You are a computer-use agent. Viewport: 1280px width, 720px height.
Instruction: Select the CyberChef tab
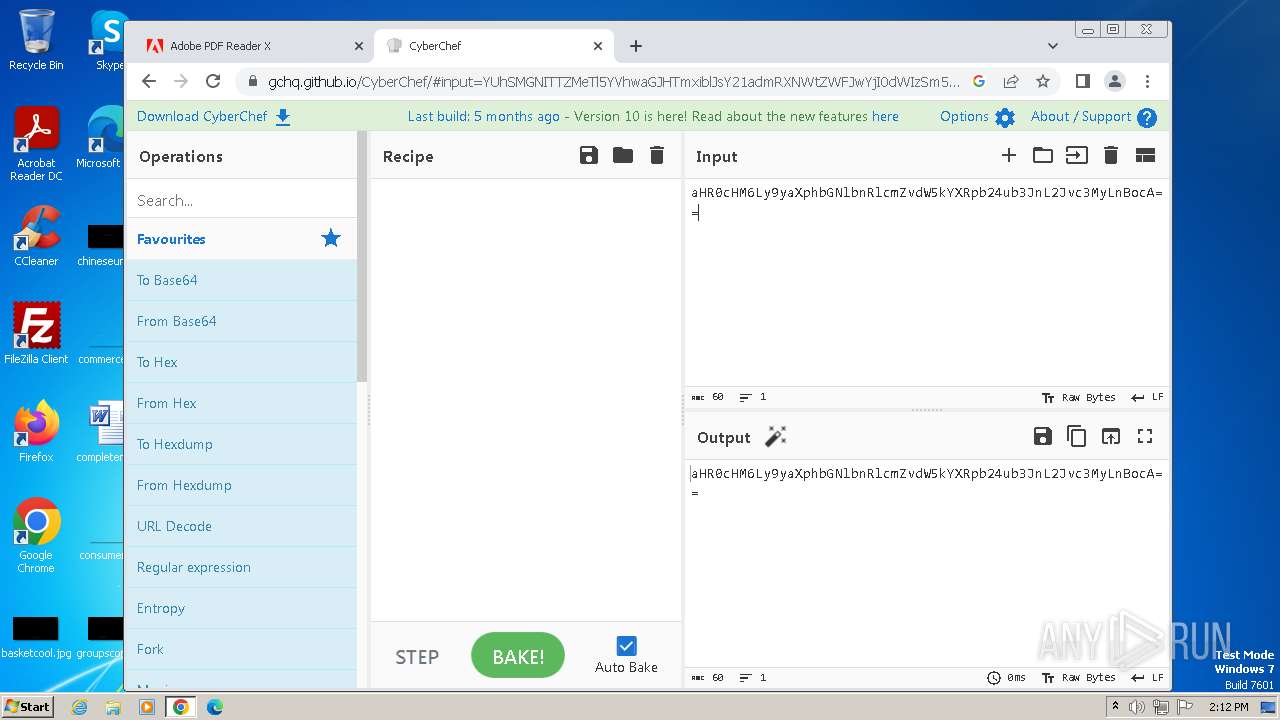pyautogui.click(x=493, y=46)
